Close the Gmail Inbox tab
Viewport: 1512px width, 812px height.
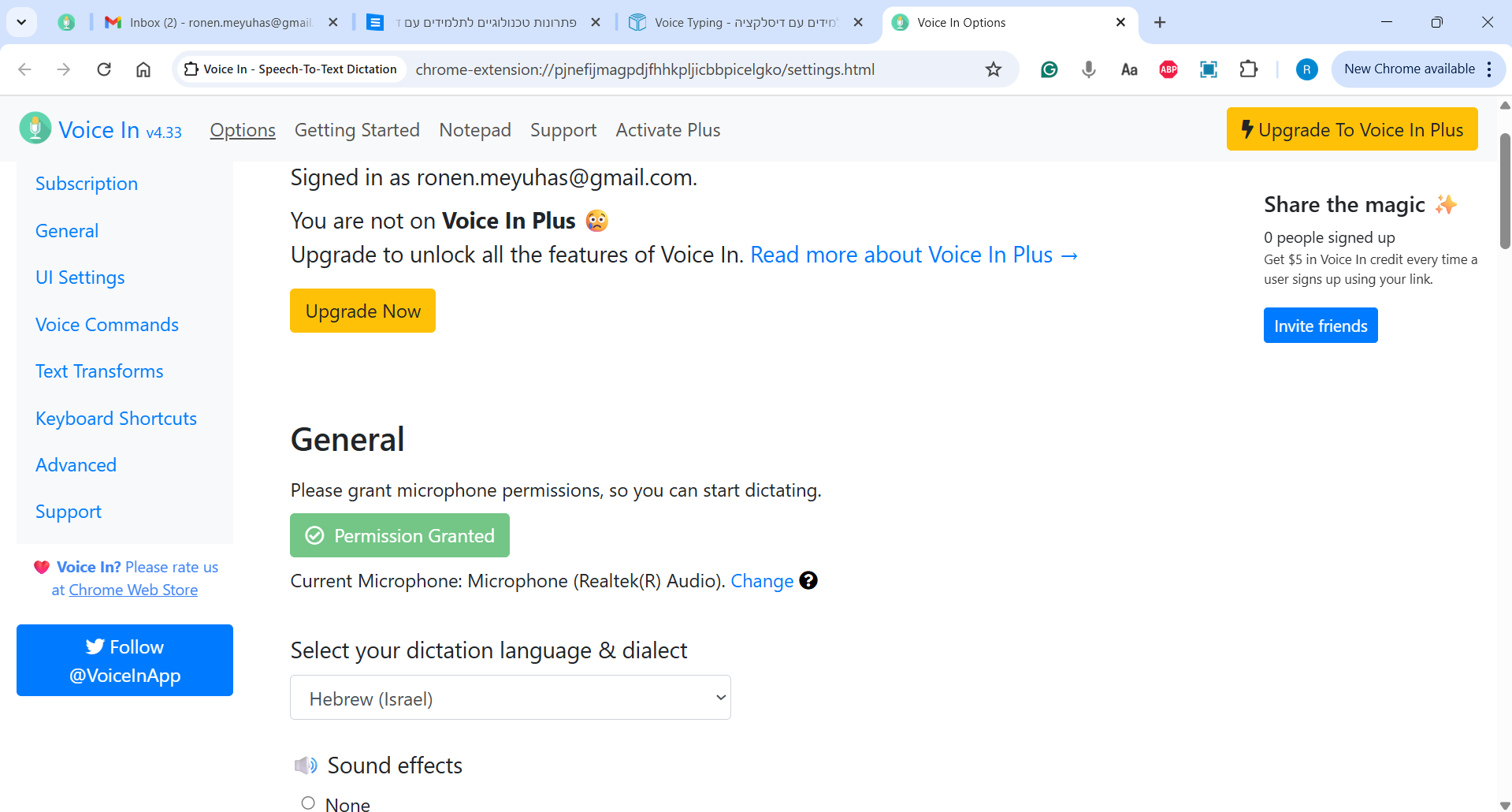pos(333,22)
